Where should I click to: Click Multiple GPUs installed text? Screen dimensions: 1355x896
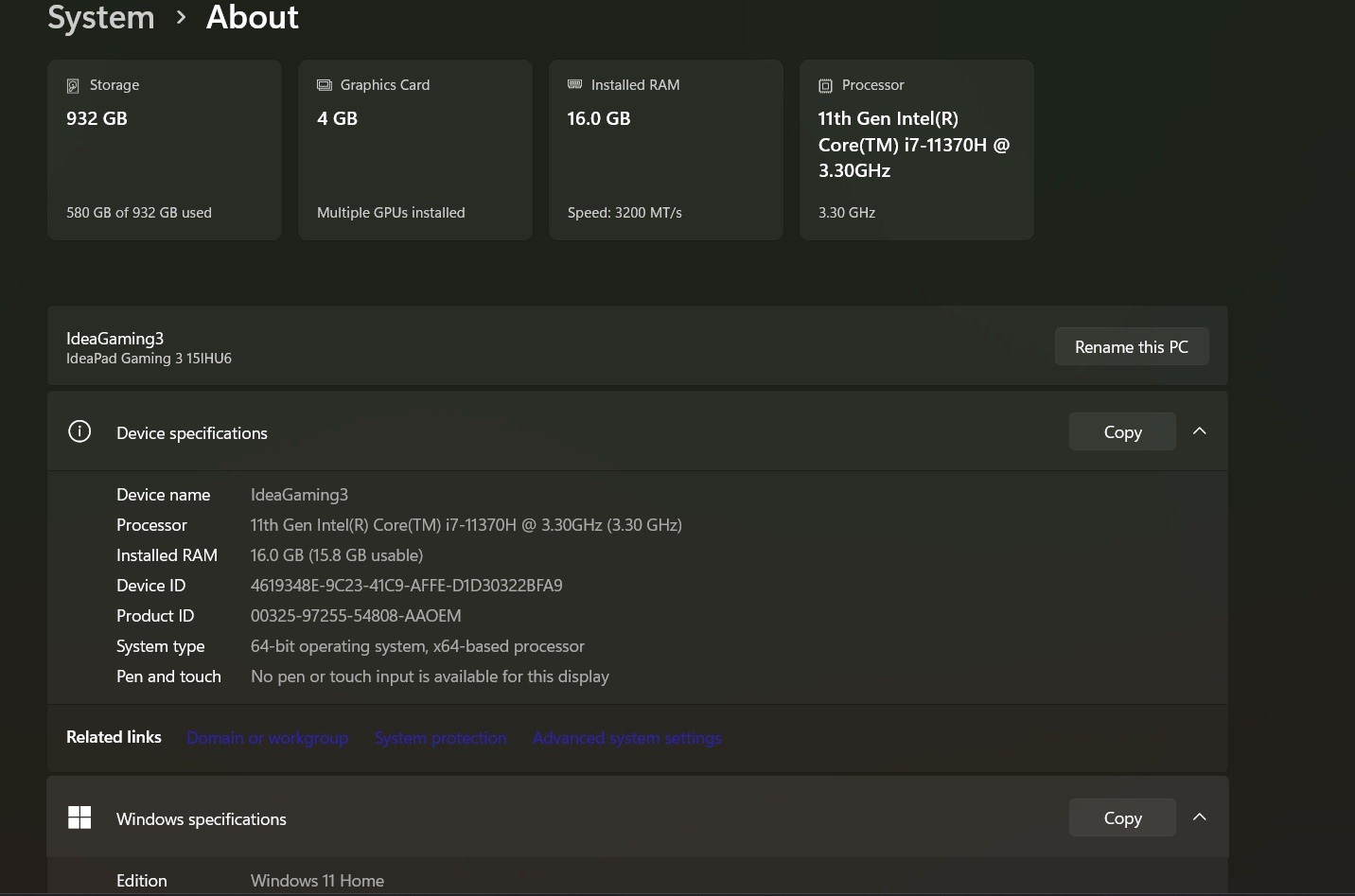[391, 213]
